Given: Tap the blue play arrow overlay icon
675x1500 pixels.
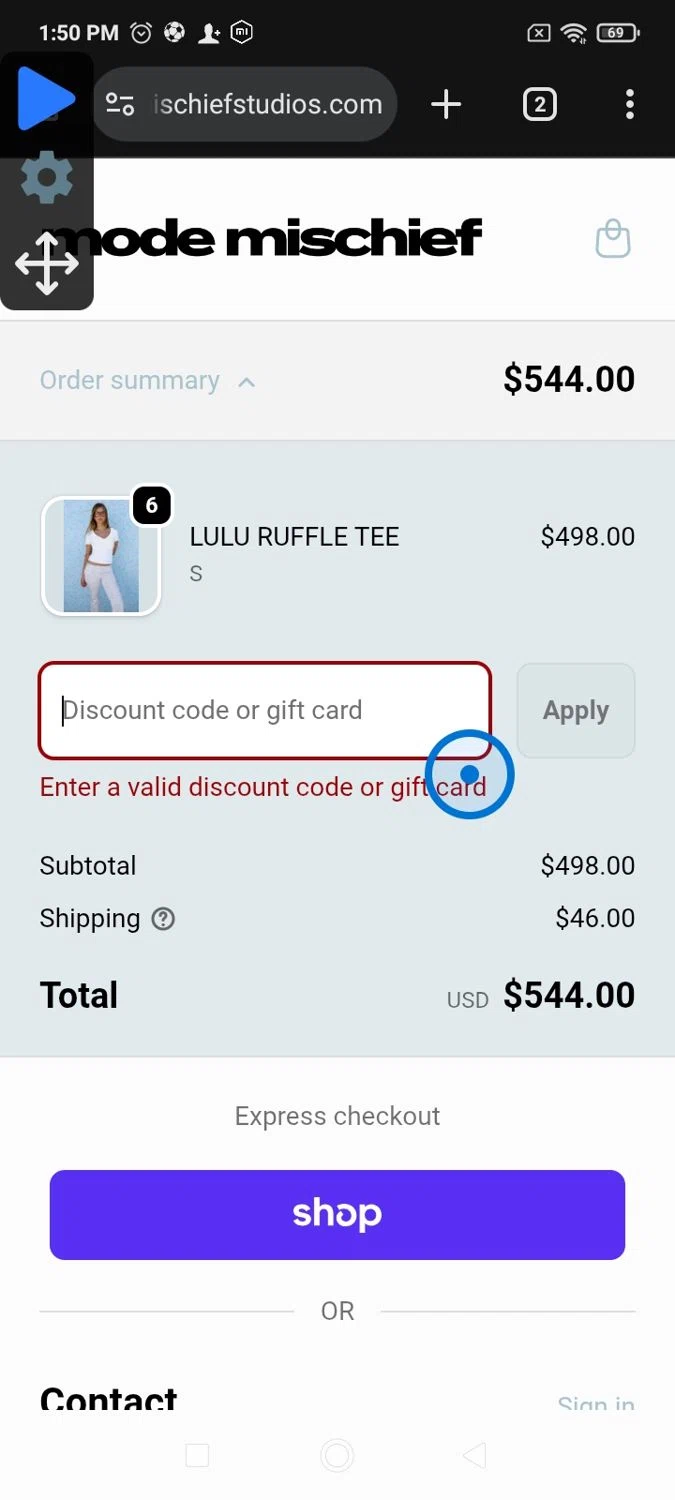Looking at the screenshot, I should [x=46, y=98].
